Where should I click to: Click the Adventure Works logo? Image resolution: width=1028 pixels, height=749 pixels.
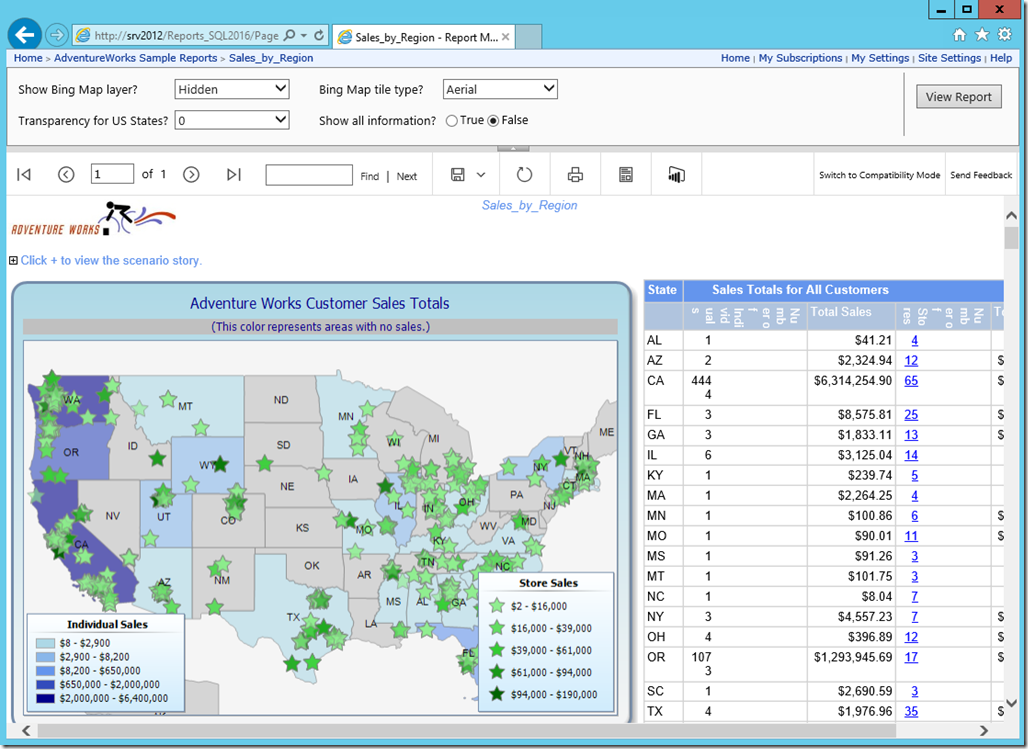pyautogui.click(x=93, y=219)
